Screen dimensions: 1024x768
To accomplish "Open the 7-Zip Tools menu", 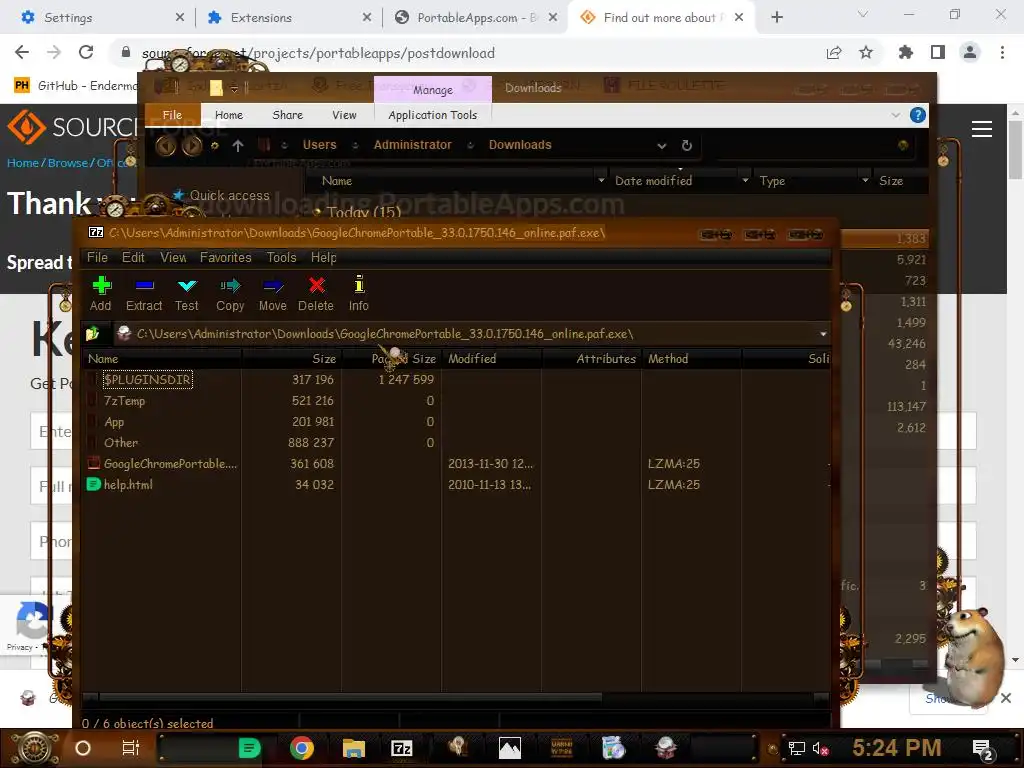I will (x=281, y=257).
